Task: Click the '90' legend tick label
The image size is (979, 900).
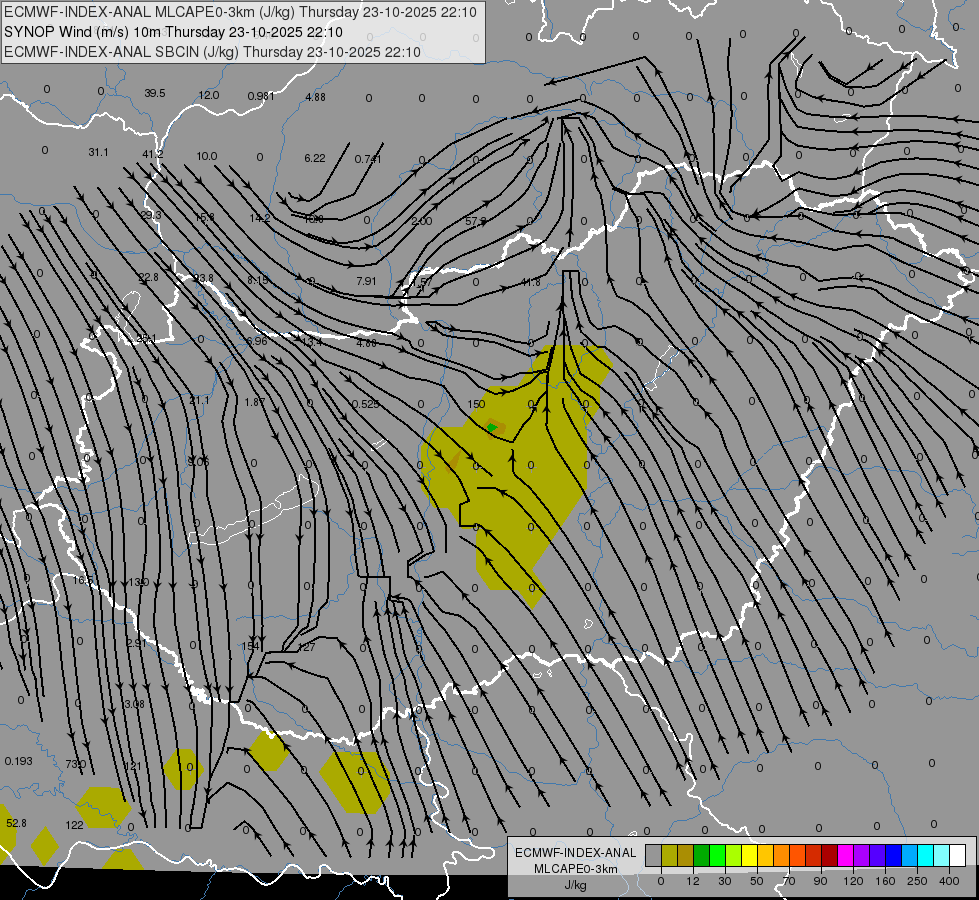Action: [x=820, y=881]
